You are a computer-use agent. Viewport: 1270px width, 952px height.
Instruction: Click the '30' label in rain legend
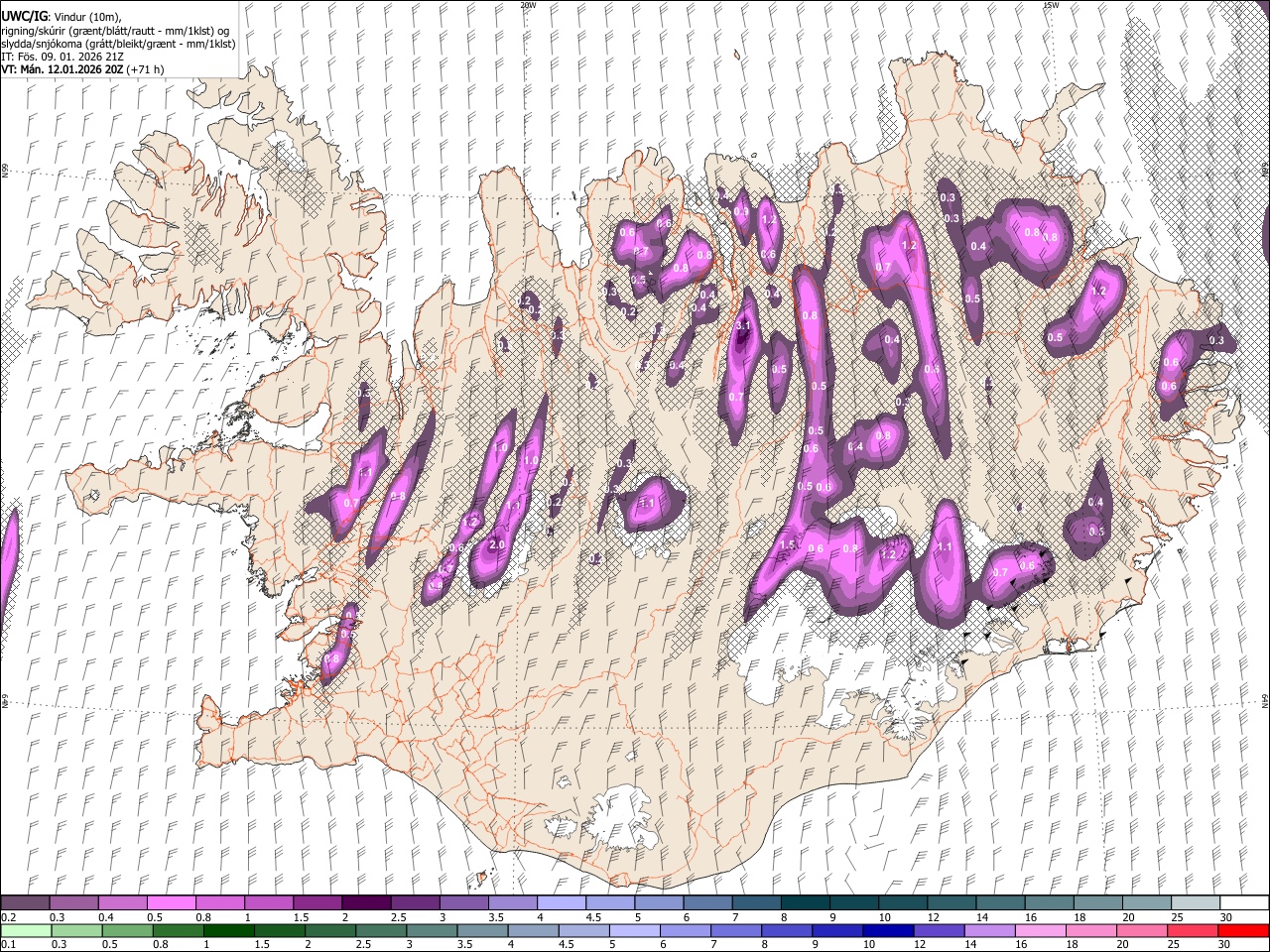coord(1223,944)
